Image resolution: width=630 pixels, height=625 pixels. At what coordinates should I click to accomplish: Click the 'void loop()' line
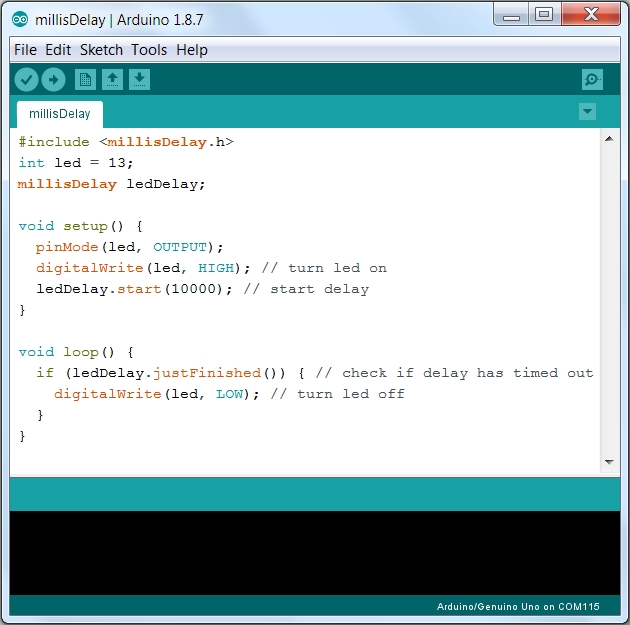[x=76, y=352]
